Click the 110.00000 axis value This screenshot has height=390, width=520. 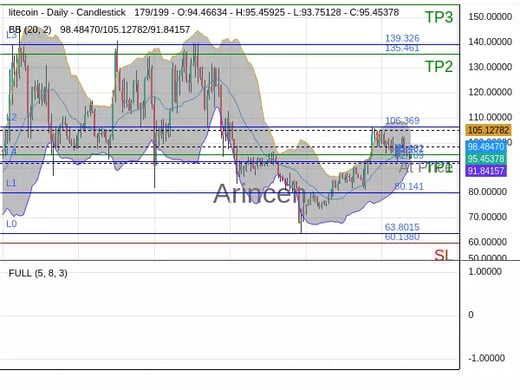[x=490, y=117]
